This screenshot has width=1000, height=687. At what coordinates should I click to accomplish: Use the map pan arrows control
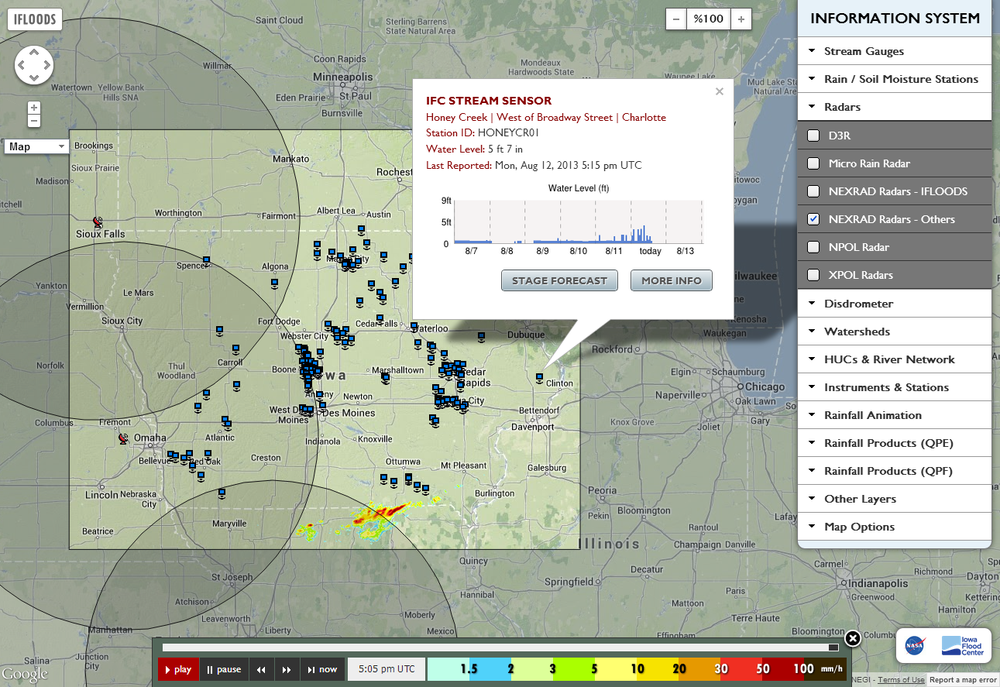[33, 65]
